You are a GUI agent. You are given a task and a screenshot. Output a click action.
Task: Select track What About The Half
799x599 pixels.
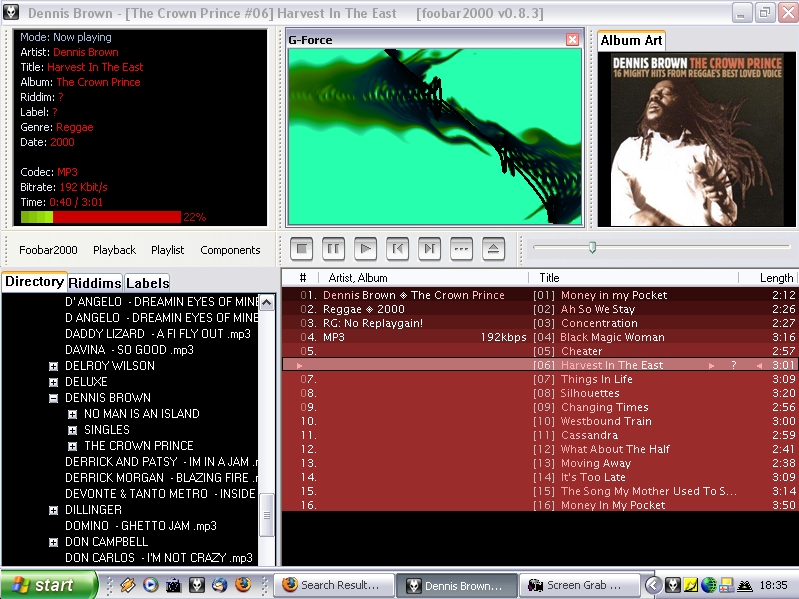coord(539,449)
